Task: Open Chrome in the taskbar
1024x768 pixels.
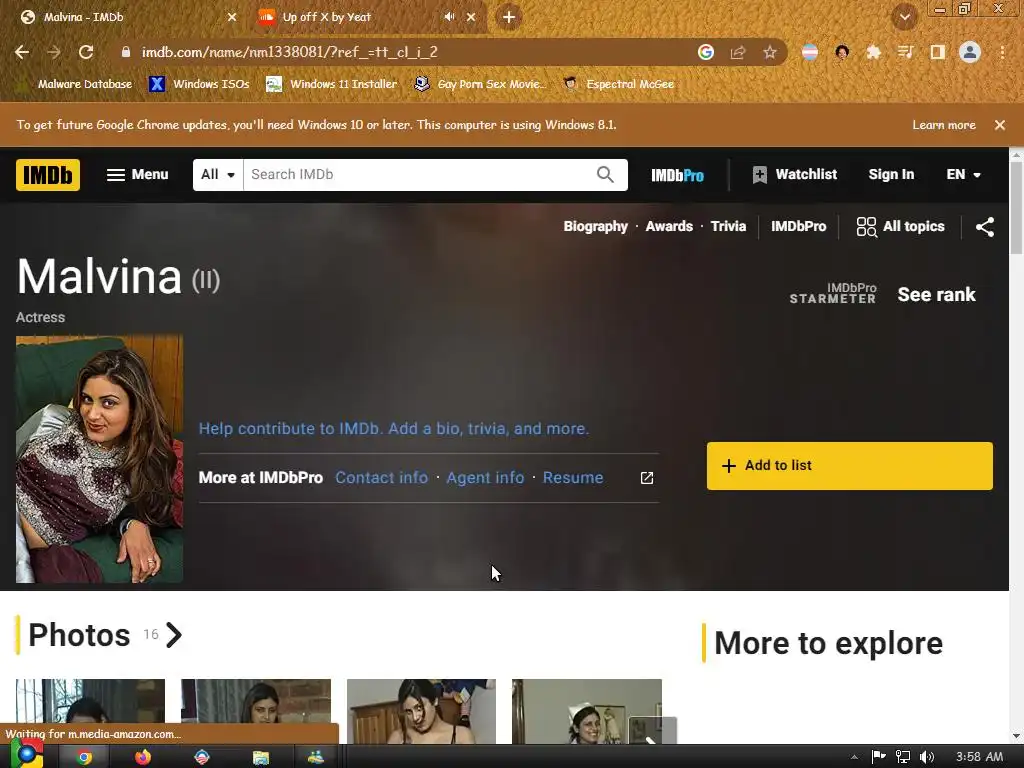Action: (x=84, y=757)
